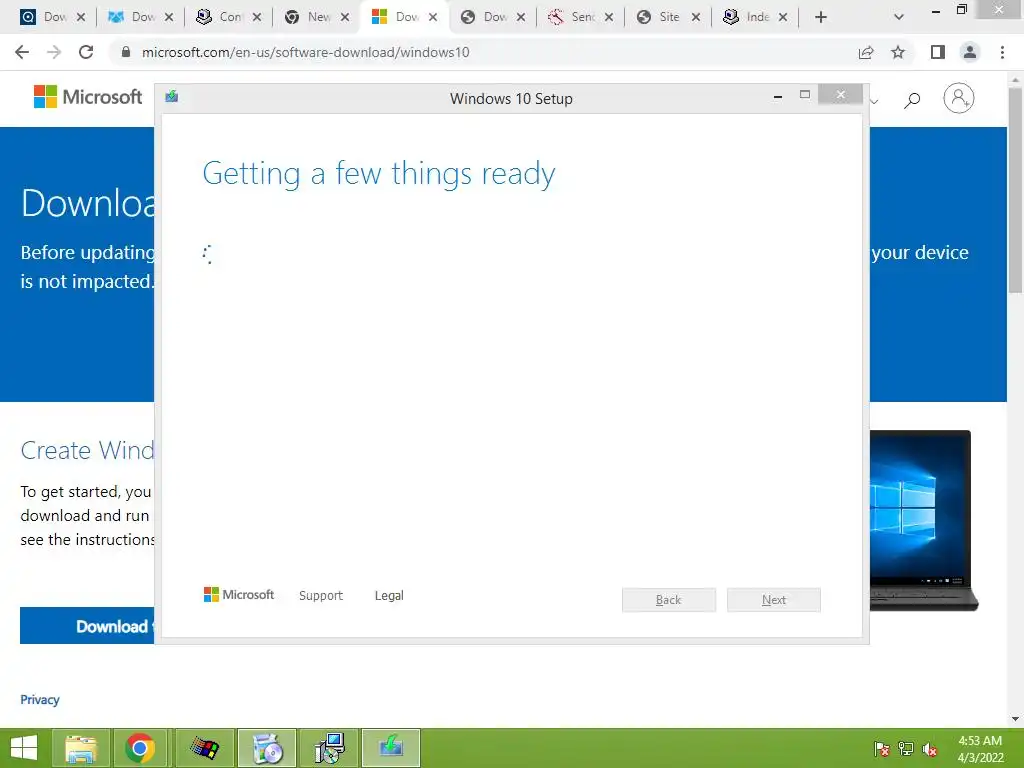This screenshot has height=768, width=1024.
Task: Switch to the 'New' tab
Action: pyautogui.click(x=317, y=17)
